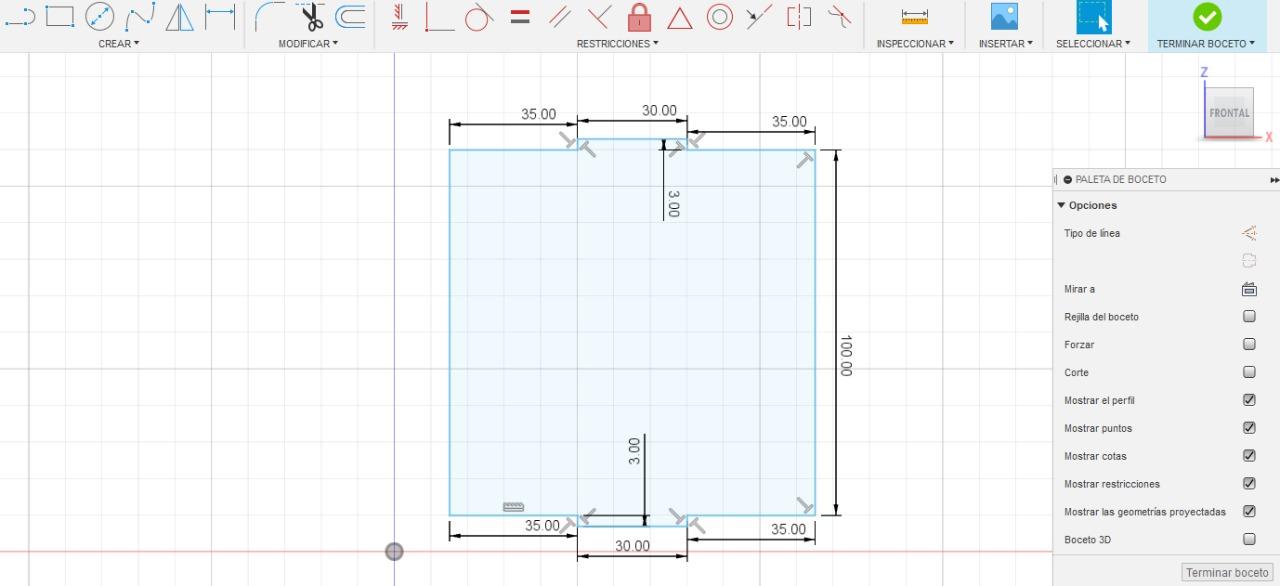The width and height of the screenshot is (1280, 586).
Task: Click the sketch origin point
Action: pos(394,551)
